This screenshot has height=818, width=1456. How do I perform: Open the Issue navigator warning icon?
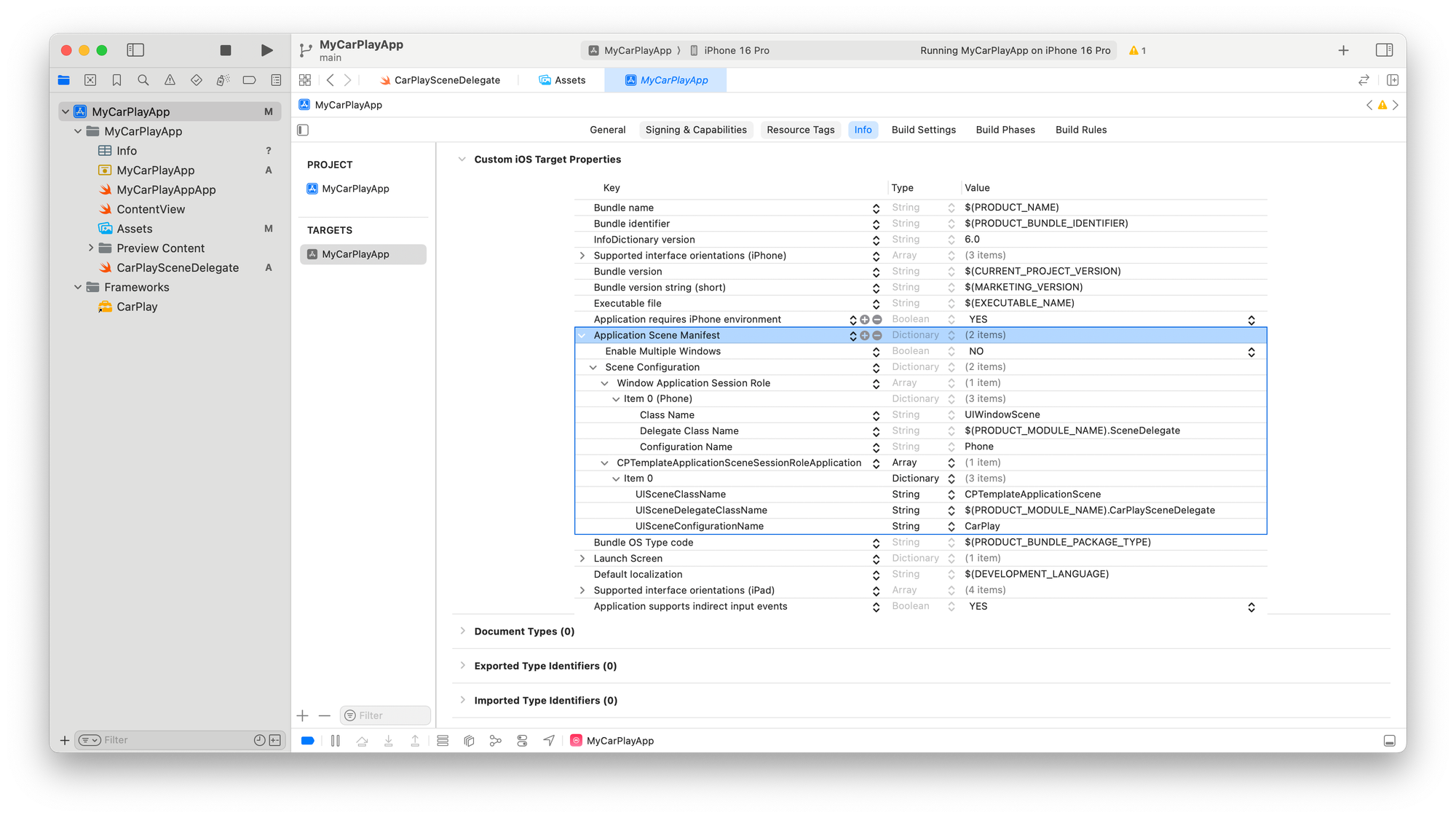coord(170,80)
